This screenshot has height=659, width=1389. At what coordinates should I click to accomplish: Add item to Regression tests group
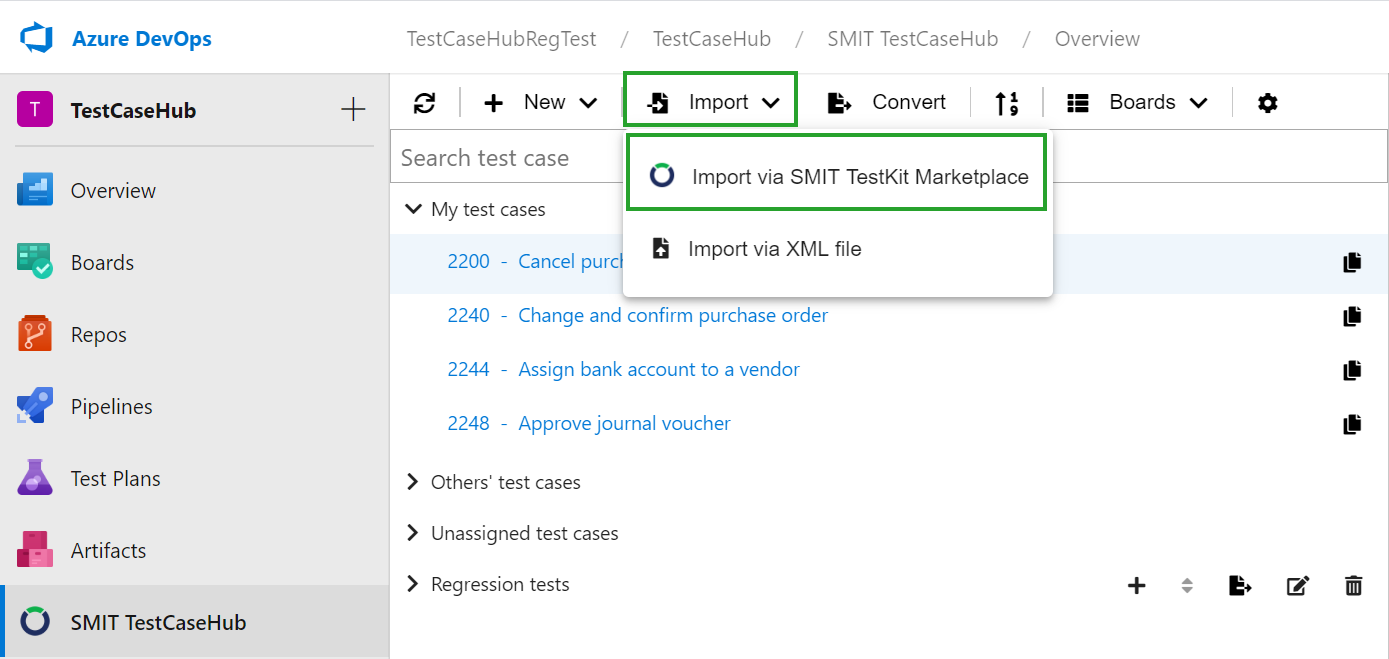1137,586
